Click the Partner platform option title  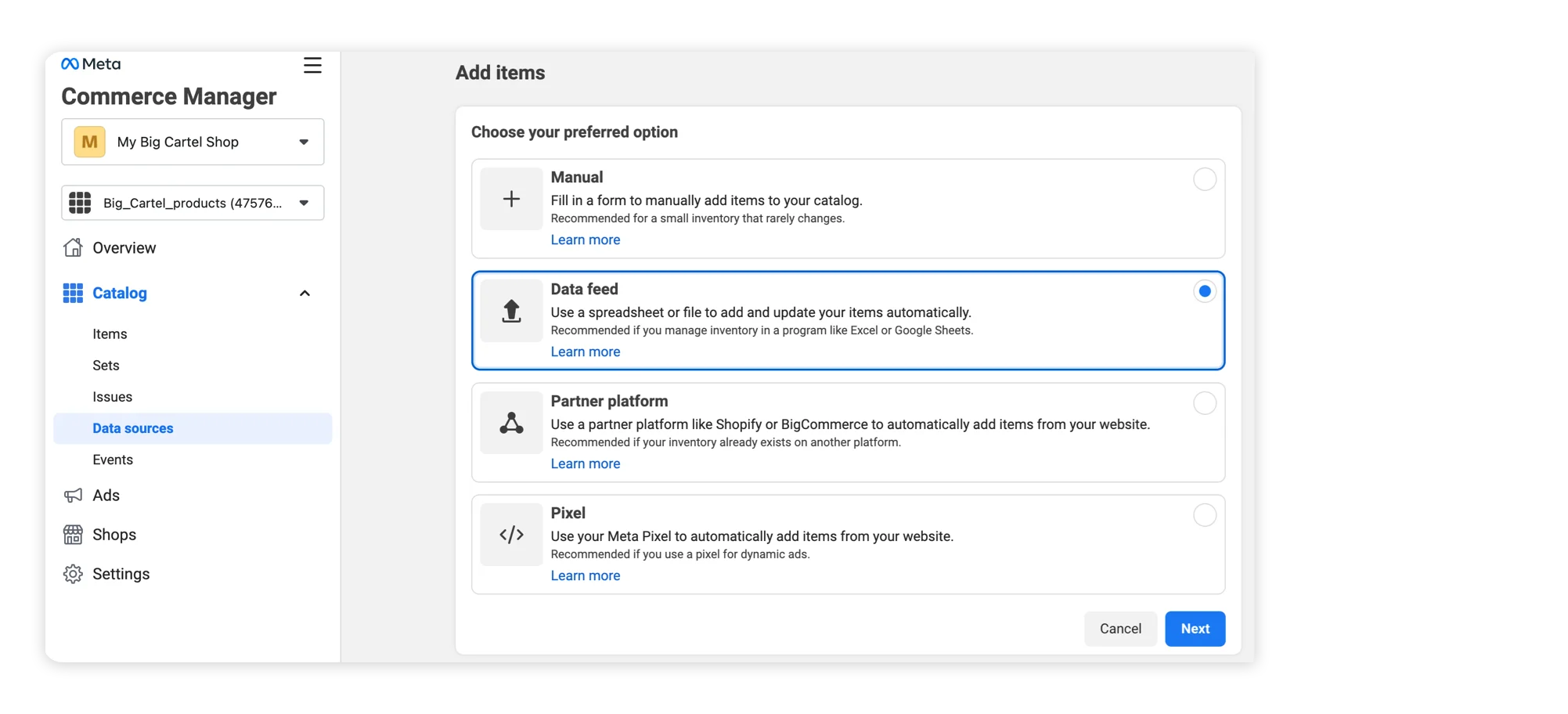(609, 401)
